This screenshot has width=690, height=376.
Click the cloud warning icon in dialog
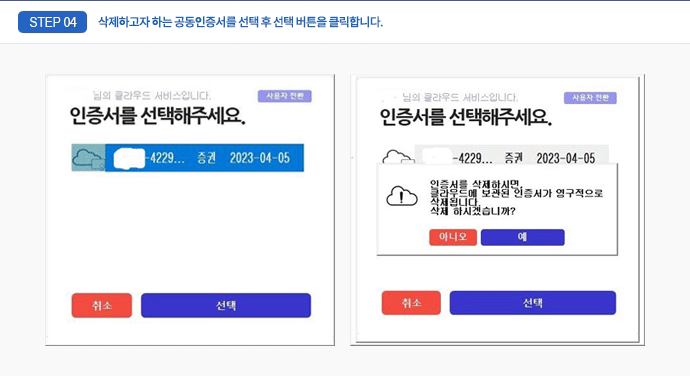pyautogui.click(x=401, y=196)
